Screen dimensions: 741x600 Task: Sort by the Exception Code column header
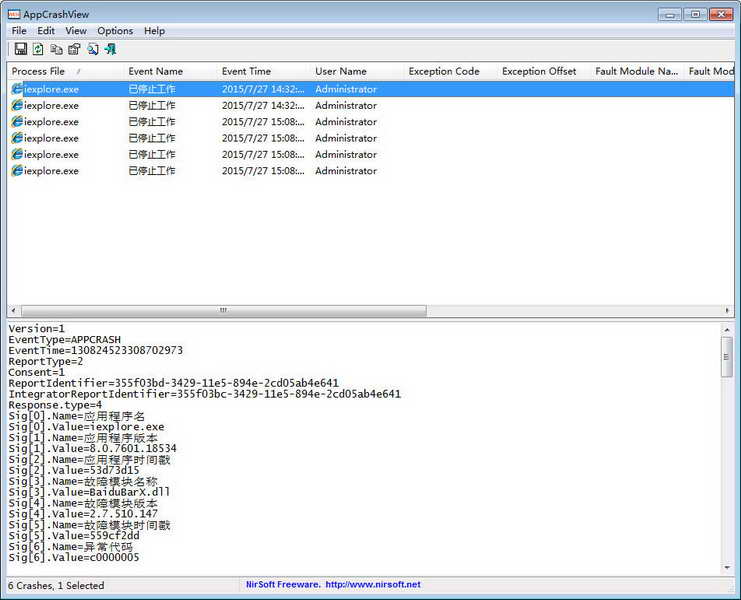[x=451, y=71]
